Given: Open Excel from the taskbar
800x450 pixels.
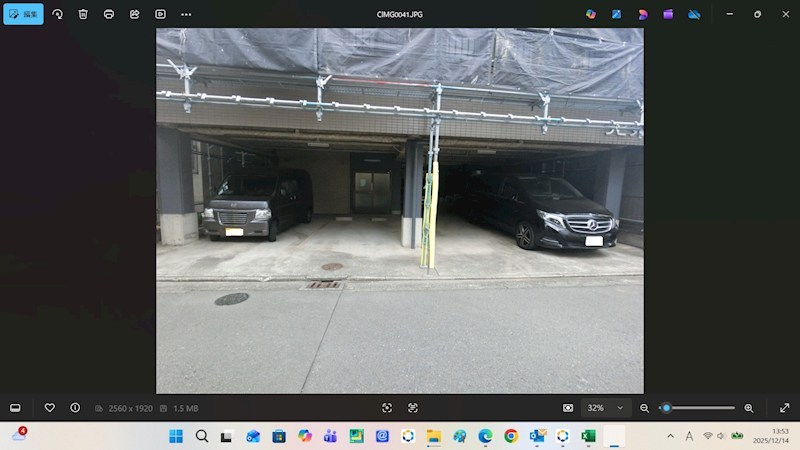Looking at the screenshot, I should (588, 436).
